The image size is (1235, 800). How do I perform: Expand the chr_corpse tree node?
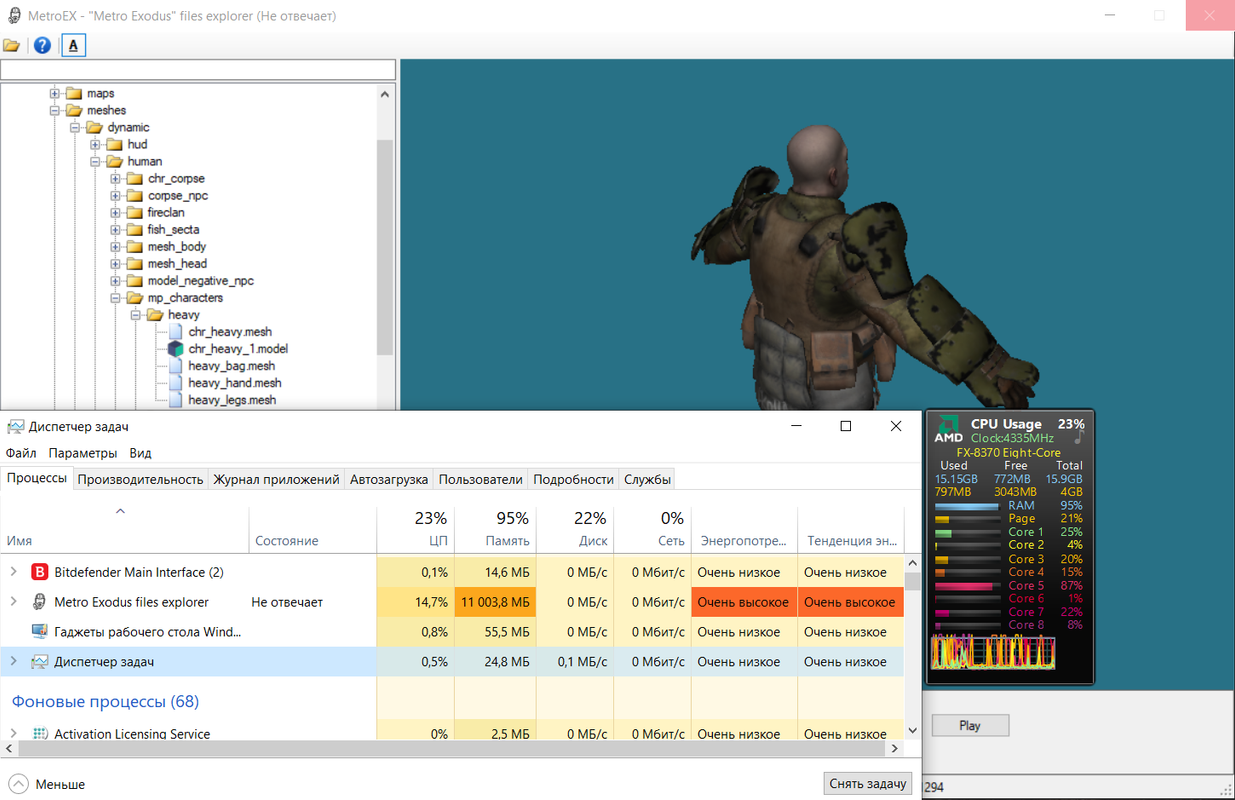point(115,179)
